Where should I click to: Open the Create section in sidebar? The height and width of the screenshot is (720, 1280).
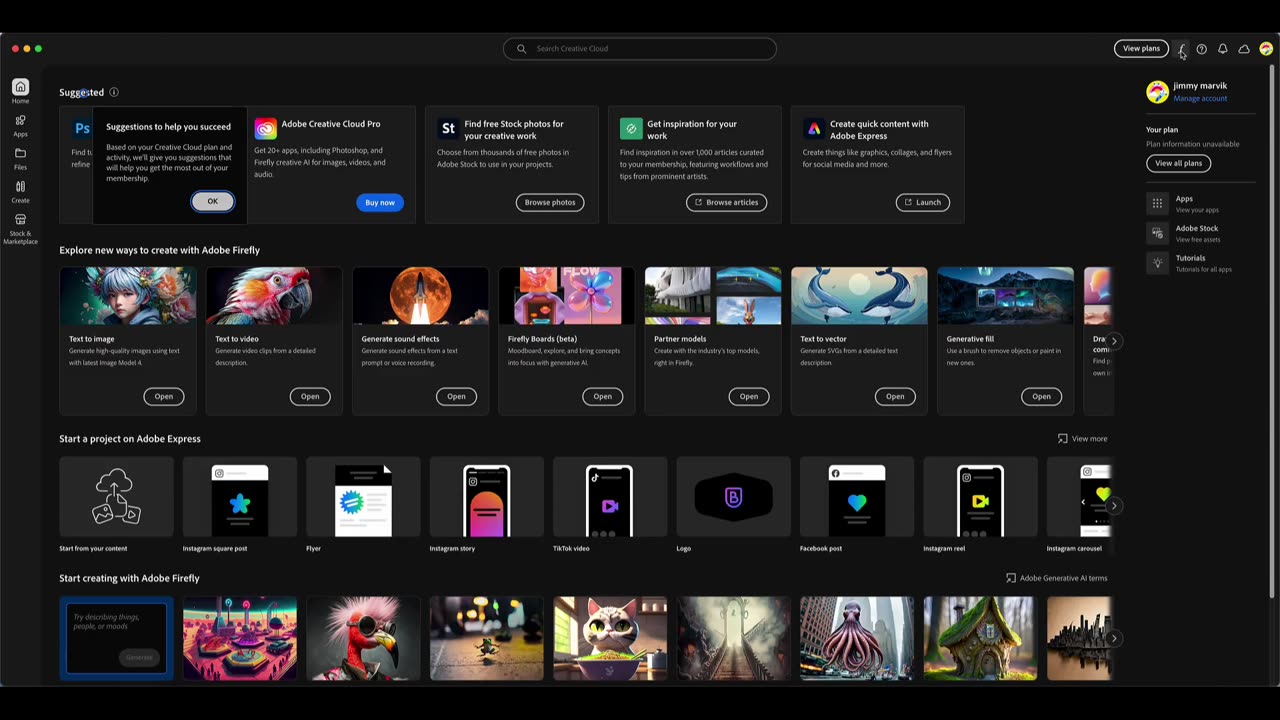(x=20, y=191)
